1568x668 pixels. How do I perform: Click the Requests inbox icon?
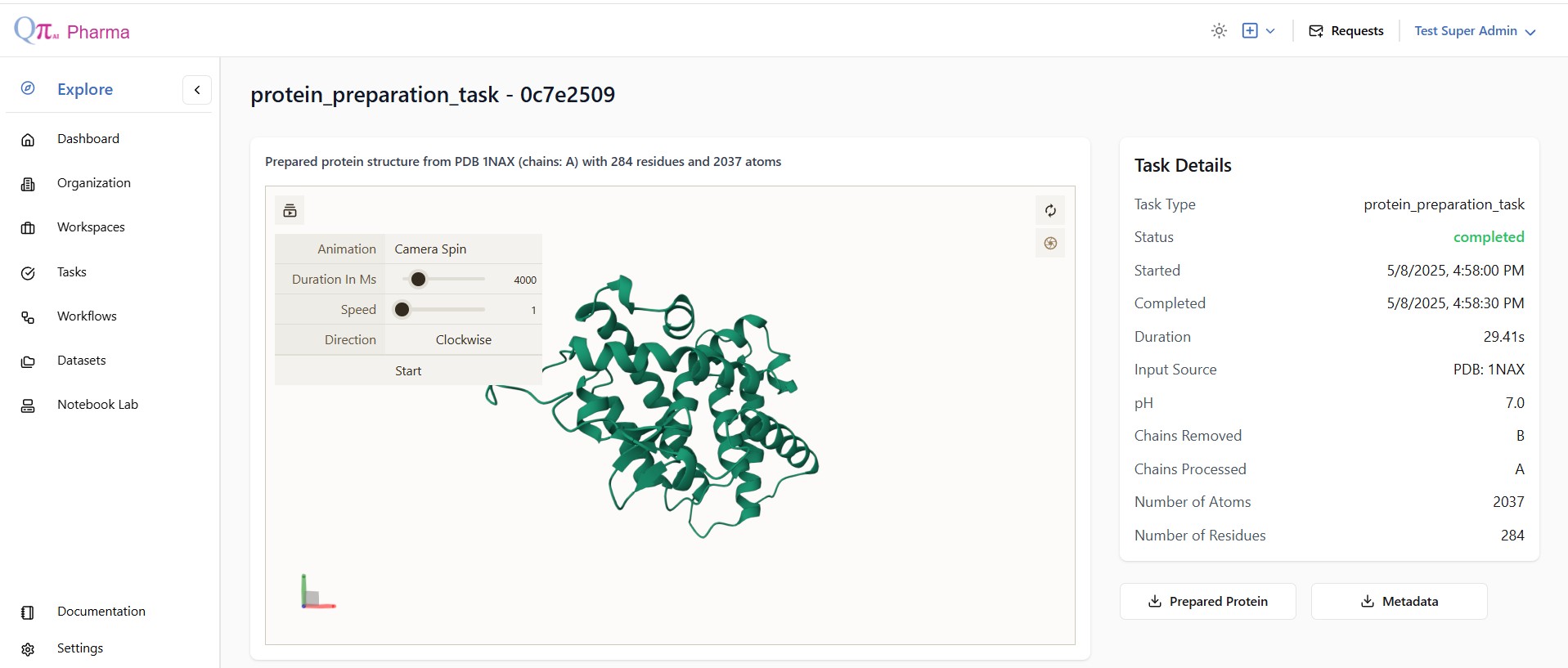[x=1316, y=31]
